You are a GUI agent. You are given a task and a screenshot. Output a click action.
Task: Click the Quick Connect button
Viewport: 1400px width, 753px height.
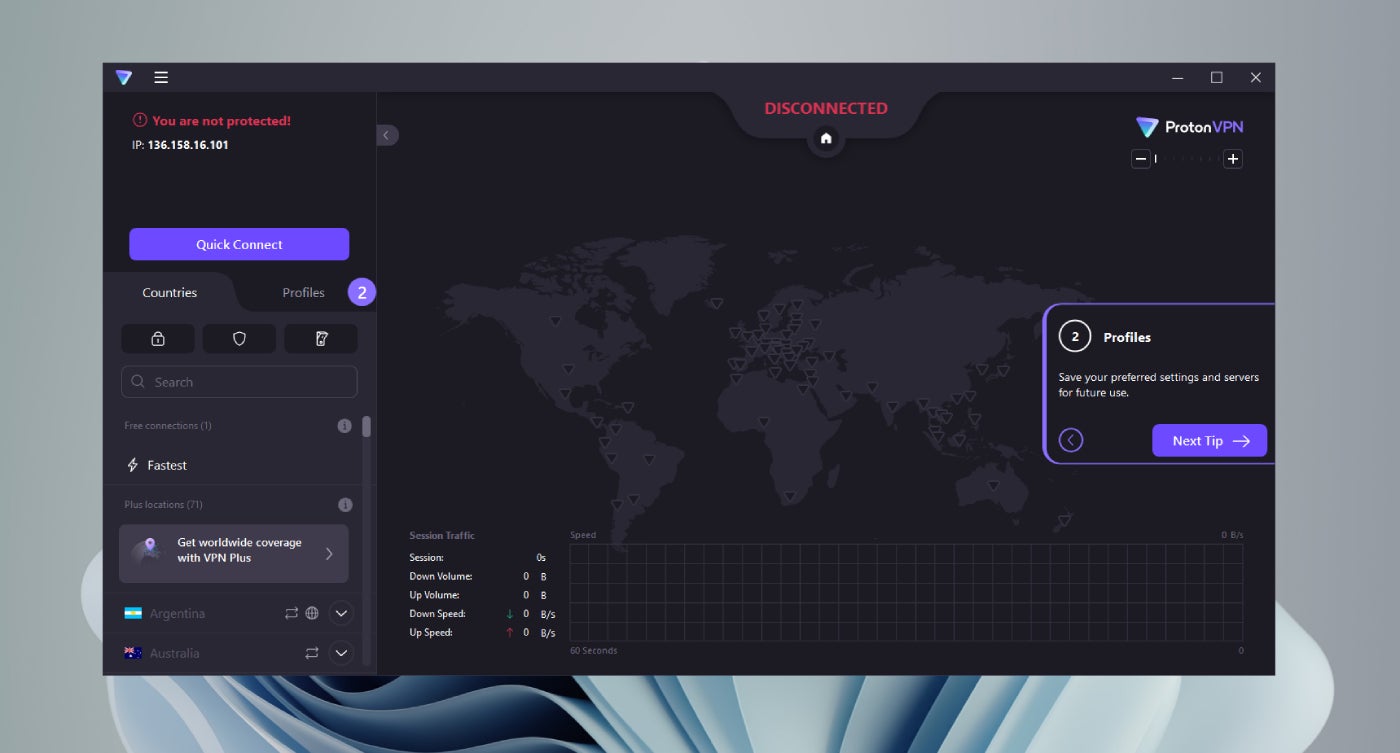(x=239, y=244)
